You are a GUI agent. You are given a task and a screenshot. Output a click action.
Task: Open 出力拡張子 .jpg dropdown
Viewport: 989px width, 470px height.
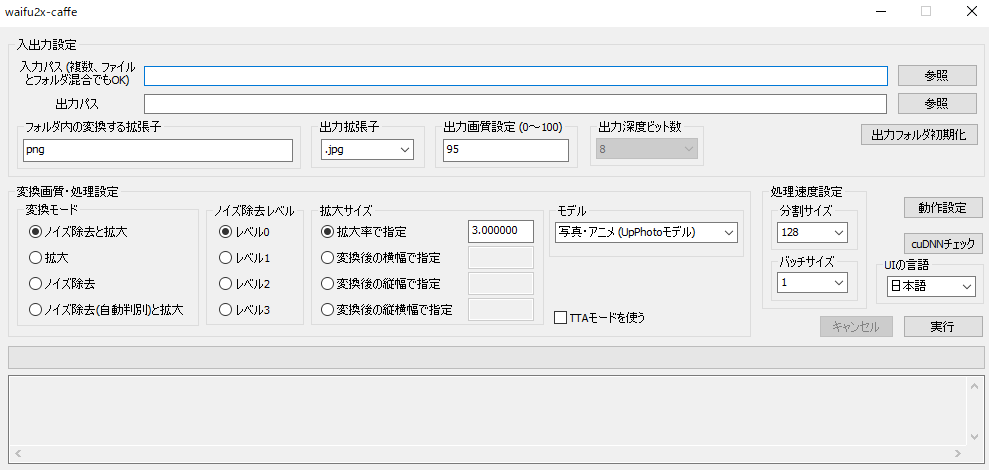click(x=367, y=150)
